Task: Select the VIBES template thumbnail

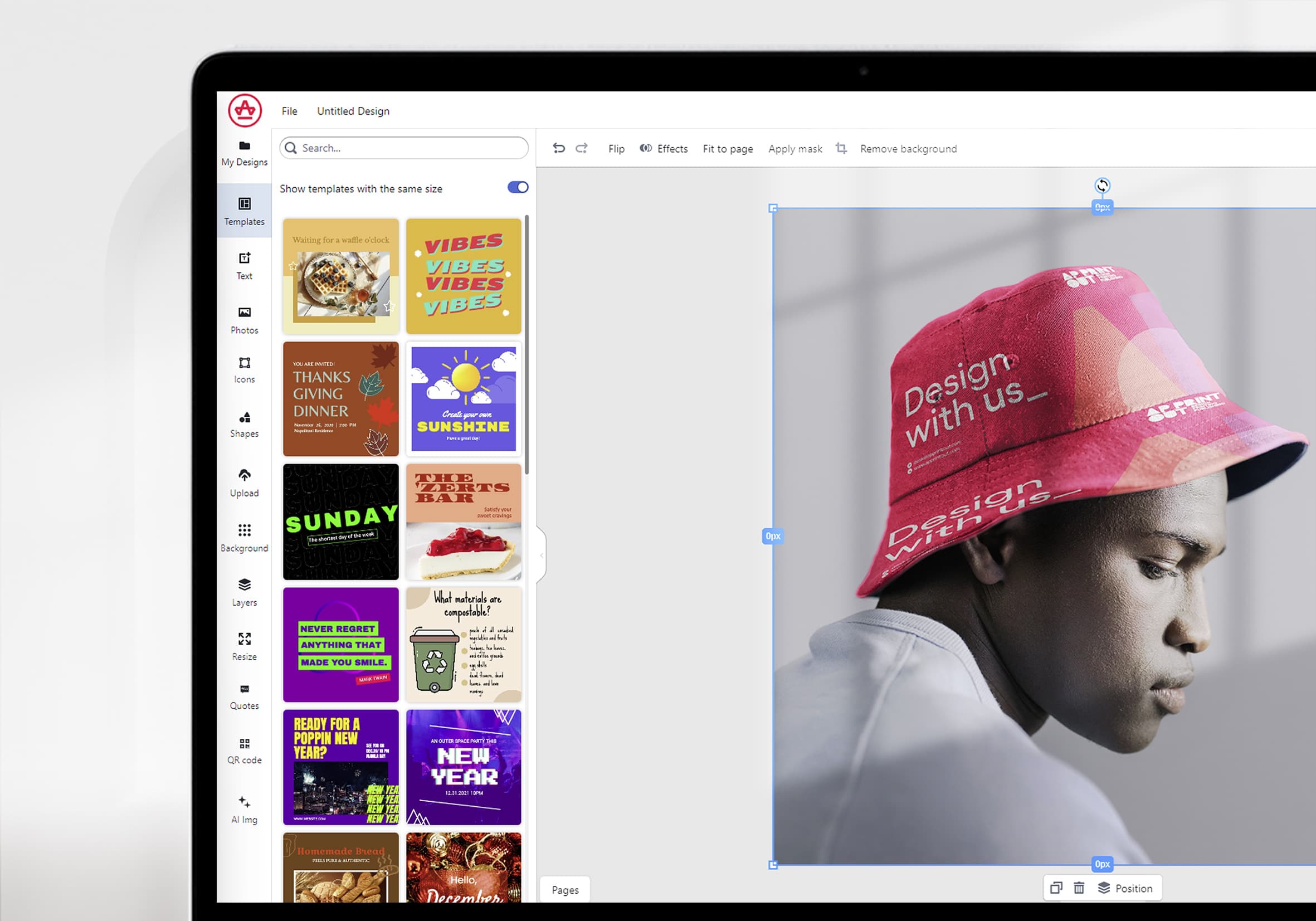Action: [x=463, y=276]
